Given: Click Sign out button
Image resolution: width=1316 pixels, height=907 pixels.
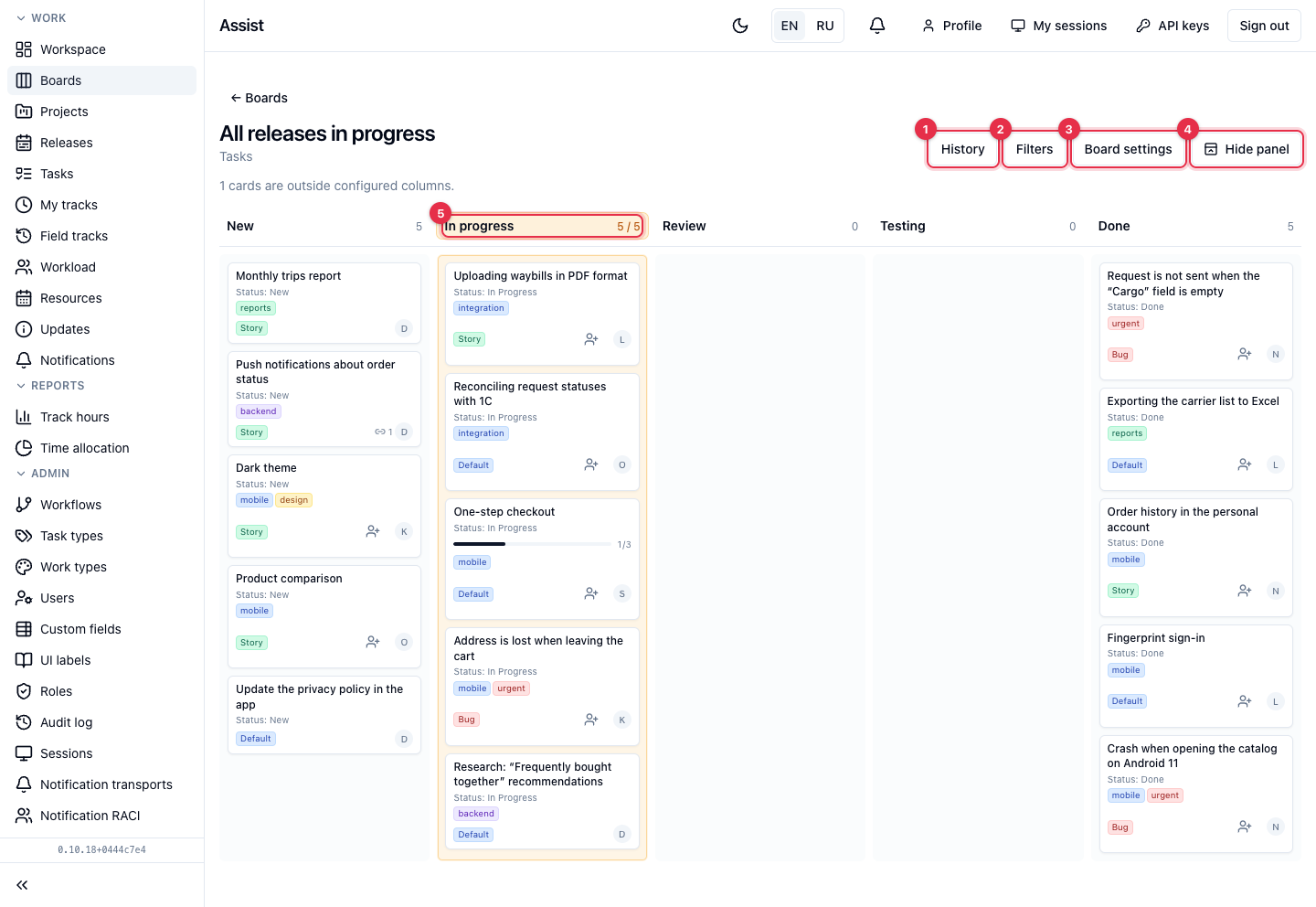Looking at the screenshot, I should tap(1264, 26).
